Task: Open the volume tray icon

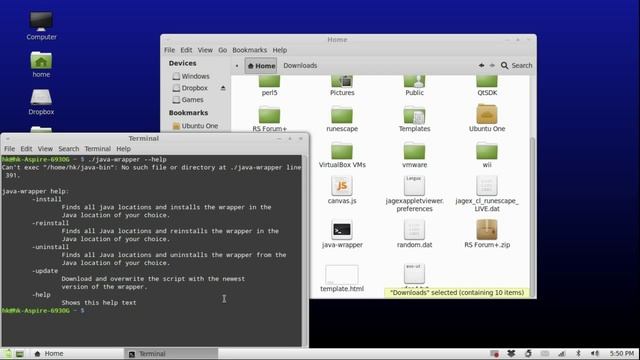Action: pyautogui.click(x=595, y=353)
